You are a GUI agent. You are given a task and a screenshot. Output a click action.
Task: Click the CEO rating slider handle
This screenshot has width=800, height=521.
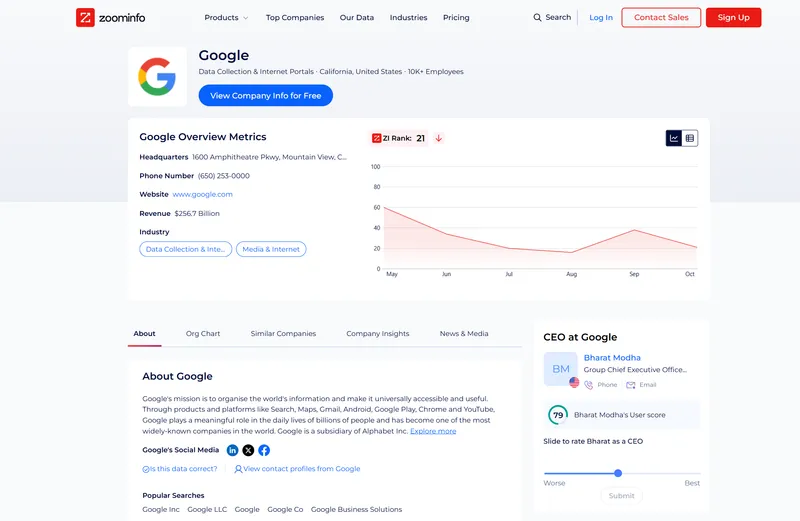(618, 473)
